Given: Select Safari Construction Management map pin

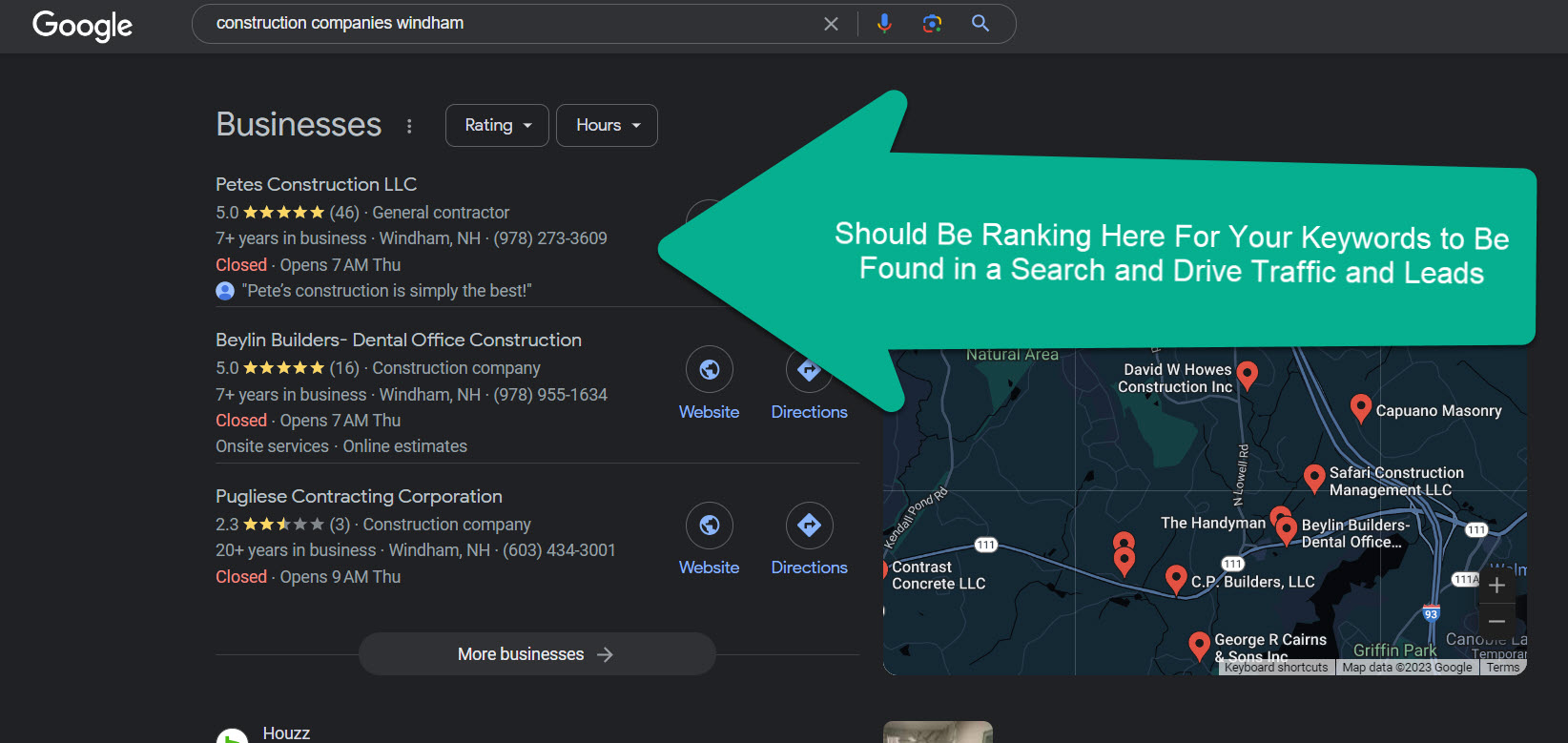Looking at the screenshot, I should (x=1314, y=478).
